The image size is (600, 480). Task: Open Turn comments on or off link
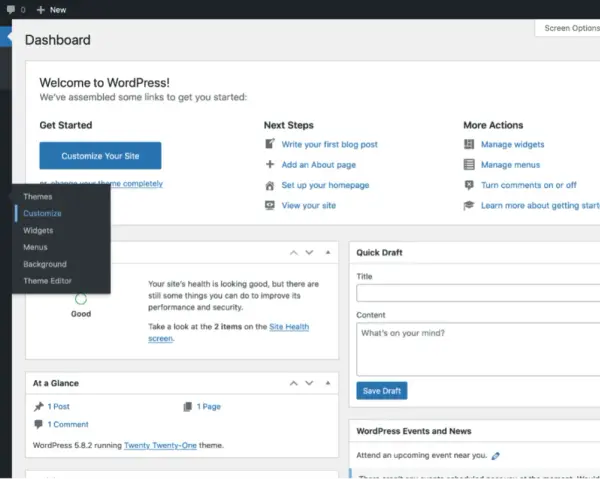coord(528,185)
